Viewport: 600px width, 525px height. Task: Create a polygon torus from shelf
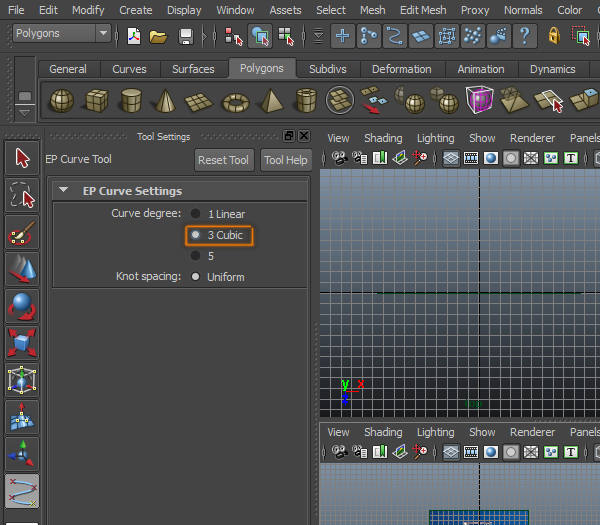coord(235,101)
